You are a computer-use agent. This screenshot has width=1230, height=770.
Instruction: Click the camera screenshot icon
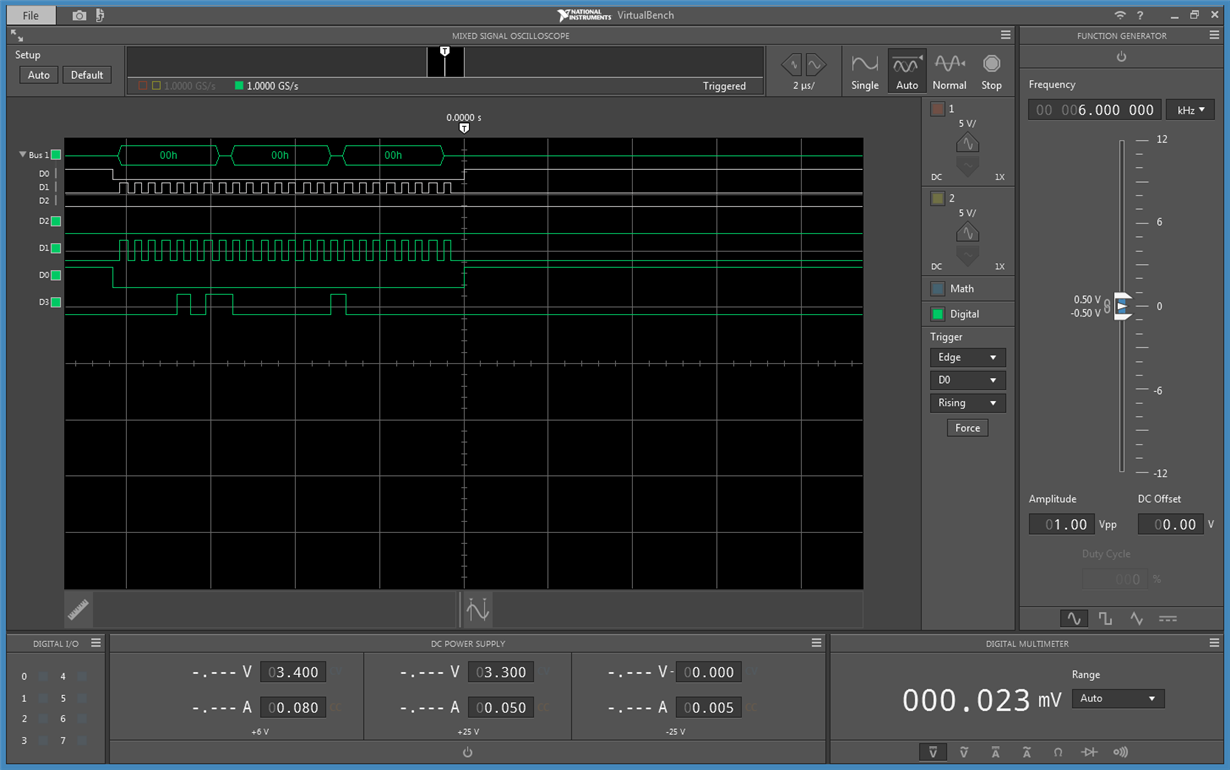pos(79,15)
